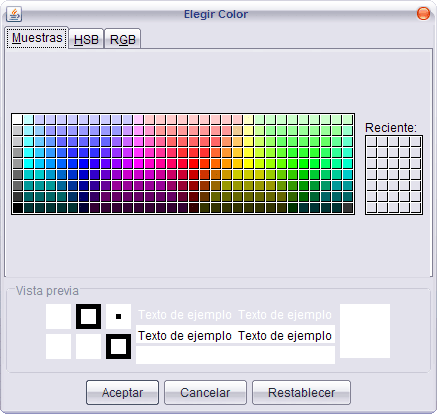Image resolution: width=437 pixels, height=414 pixels.
Task: Click the Restablecer button
Action: click(301, 393)
